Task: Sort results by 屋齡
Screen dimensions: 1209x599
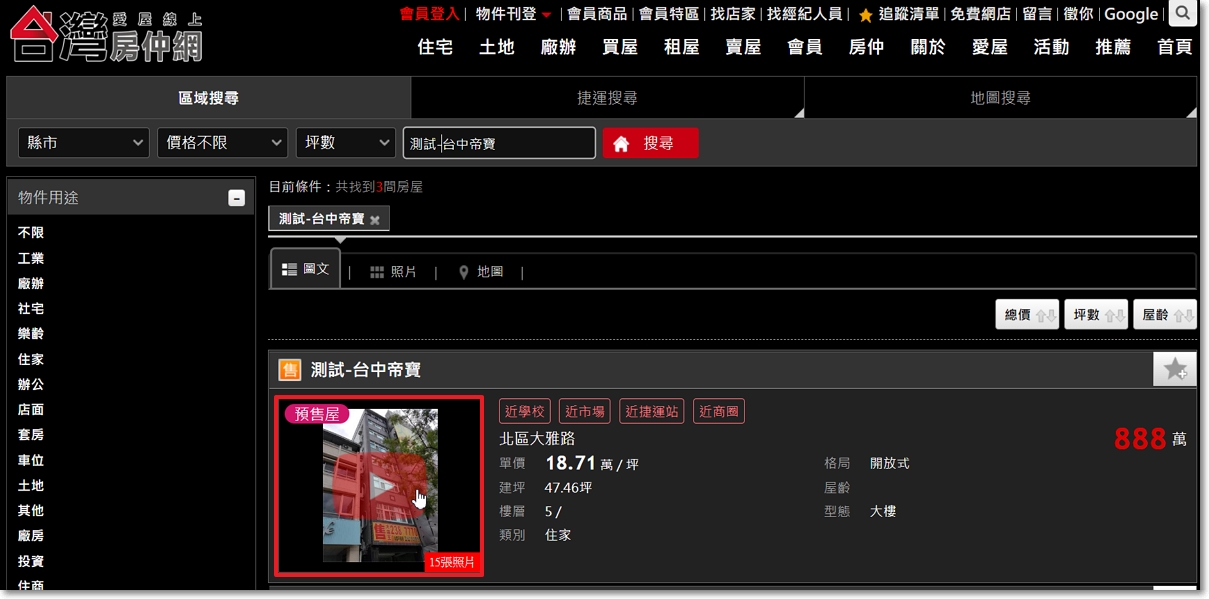Action: pyautogui.click(x=1165, y=315)
